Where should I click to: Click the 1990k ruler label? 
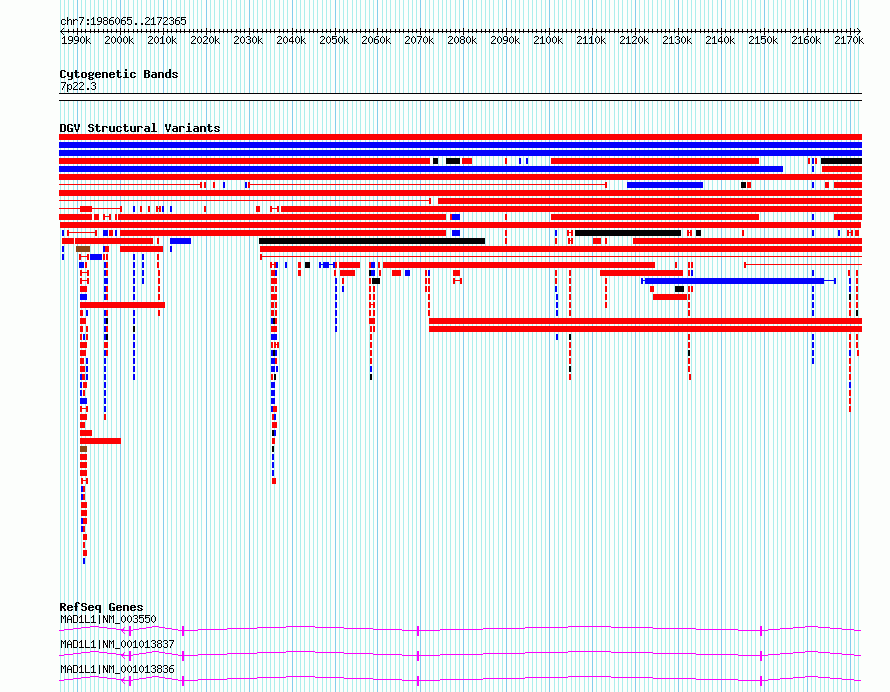pyautogui.click(x=76, y=40)
